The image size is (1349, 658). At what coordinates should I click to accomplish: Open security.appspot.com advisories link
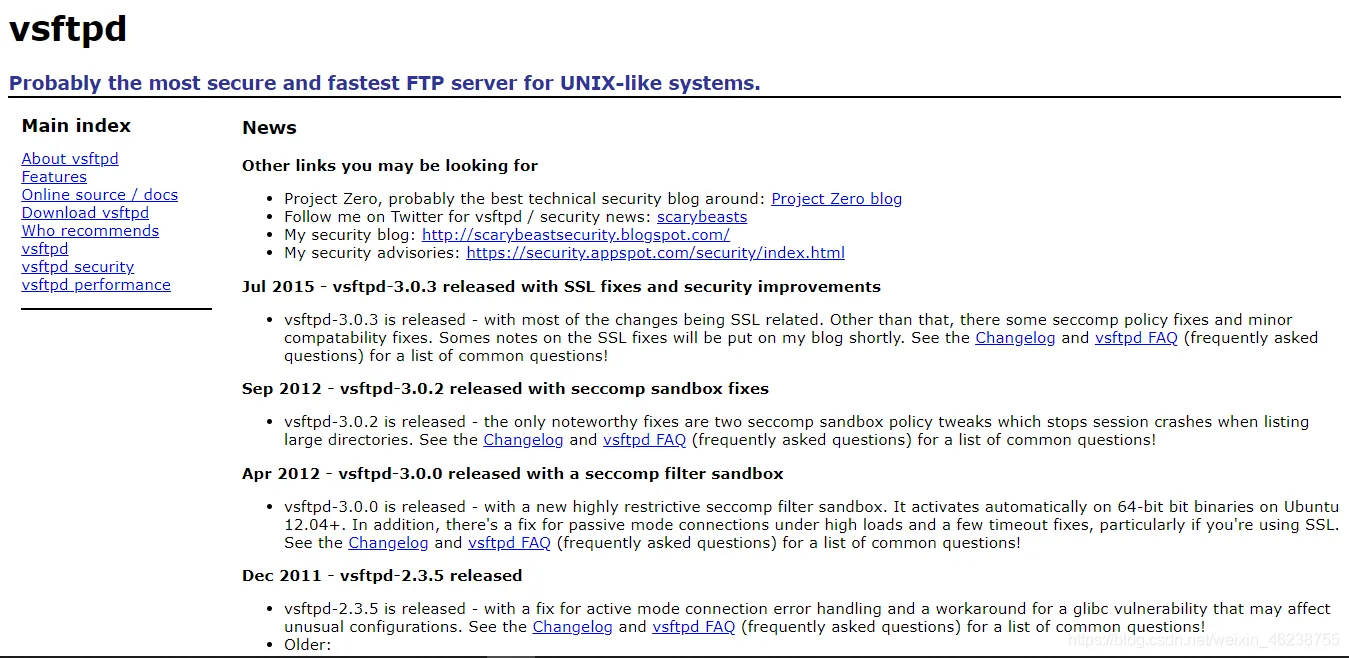coord(656,253)
